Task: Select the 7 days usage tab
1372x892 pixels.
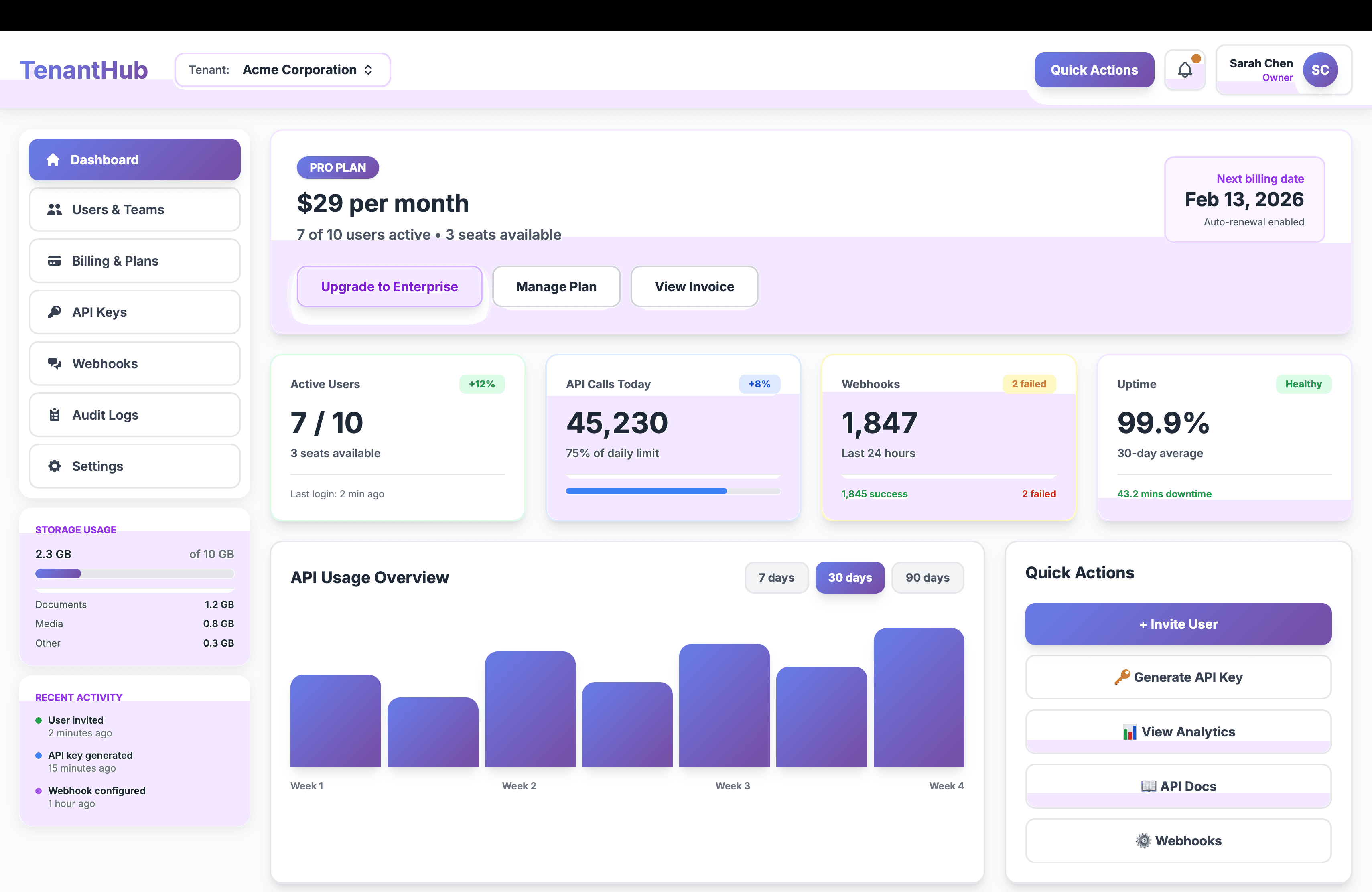Action: tap(777, 578)
